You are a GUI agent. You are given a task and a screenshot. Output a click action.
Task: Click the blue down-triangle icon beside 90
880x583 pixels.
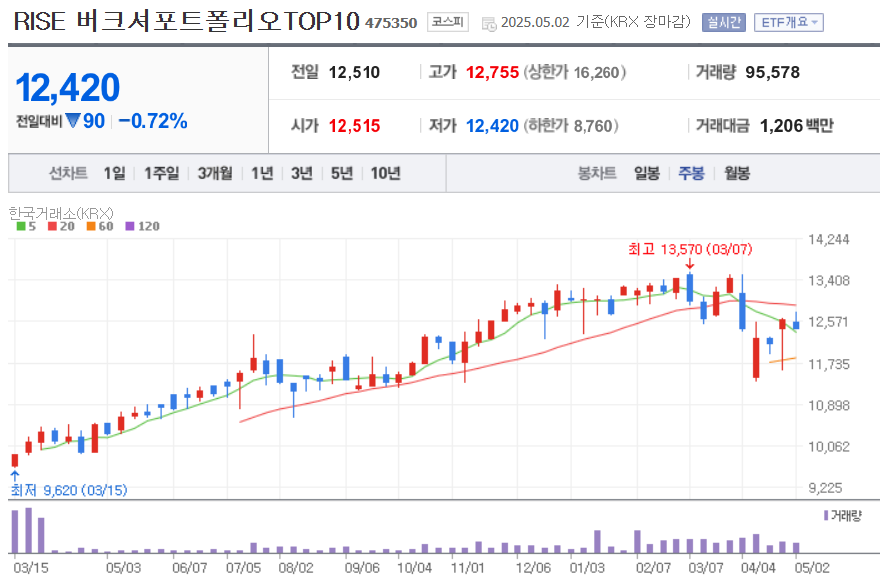tap(73, 121)
